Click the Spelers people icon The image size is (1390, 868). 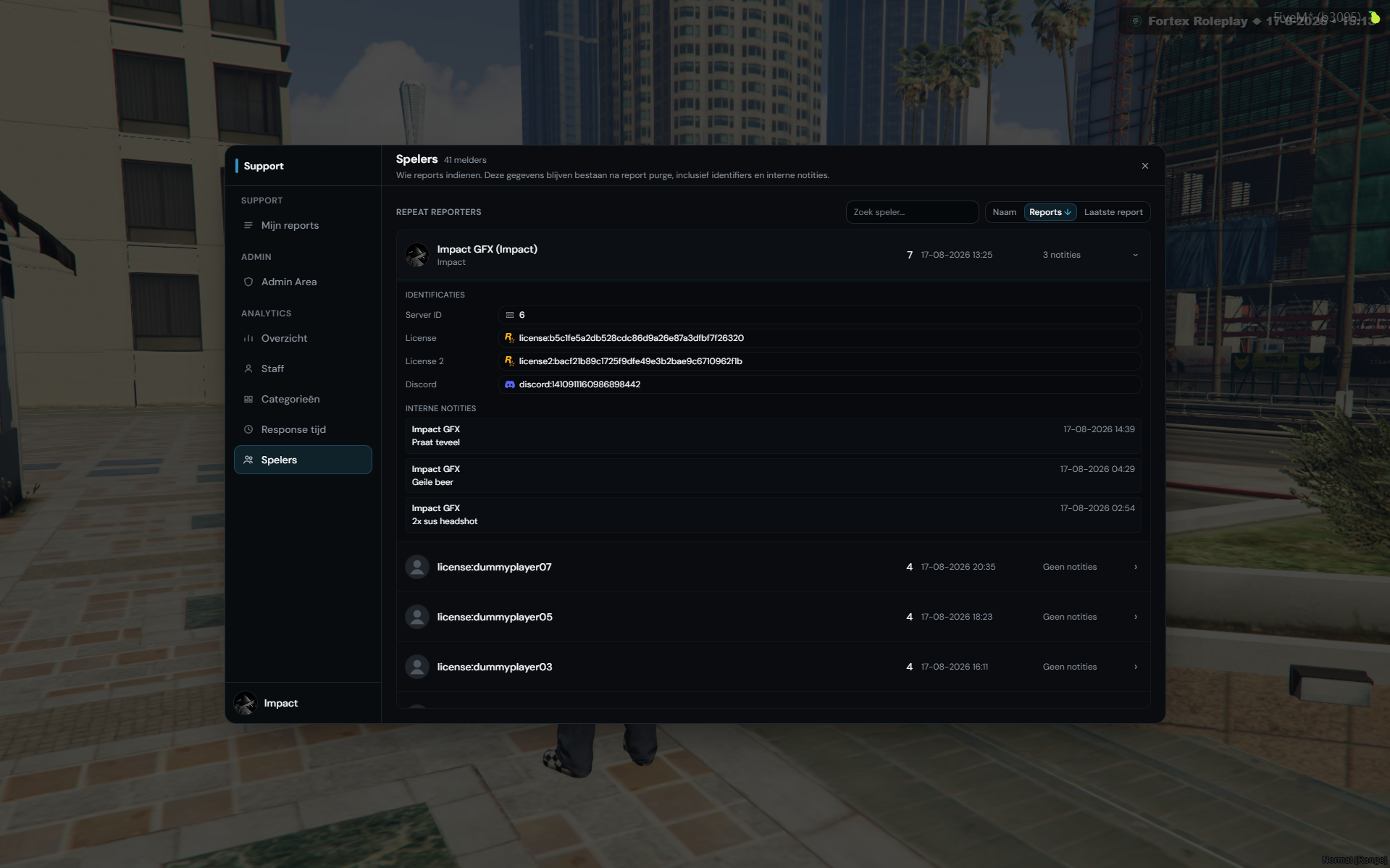(x=248, y=460)
